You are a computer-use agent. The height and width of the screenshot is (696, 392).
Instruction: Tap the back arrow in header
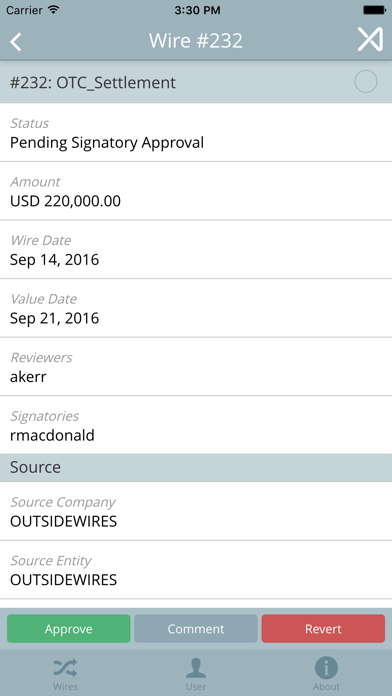16,42
